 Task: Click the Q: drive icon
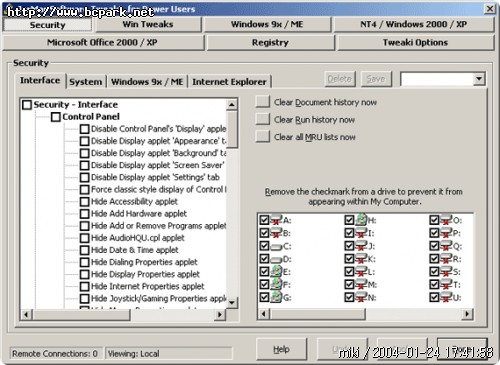pos(446,246)
